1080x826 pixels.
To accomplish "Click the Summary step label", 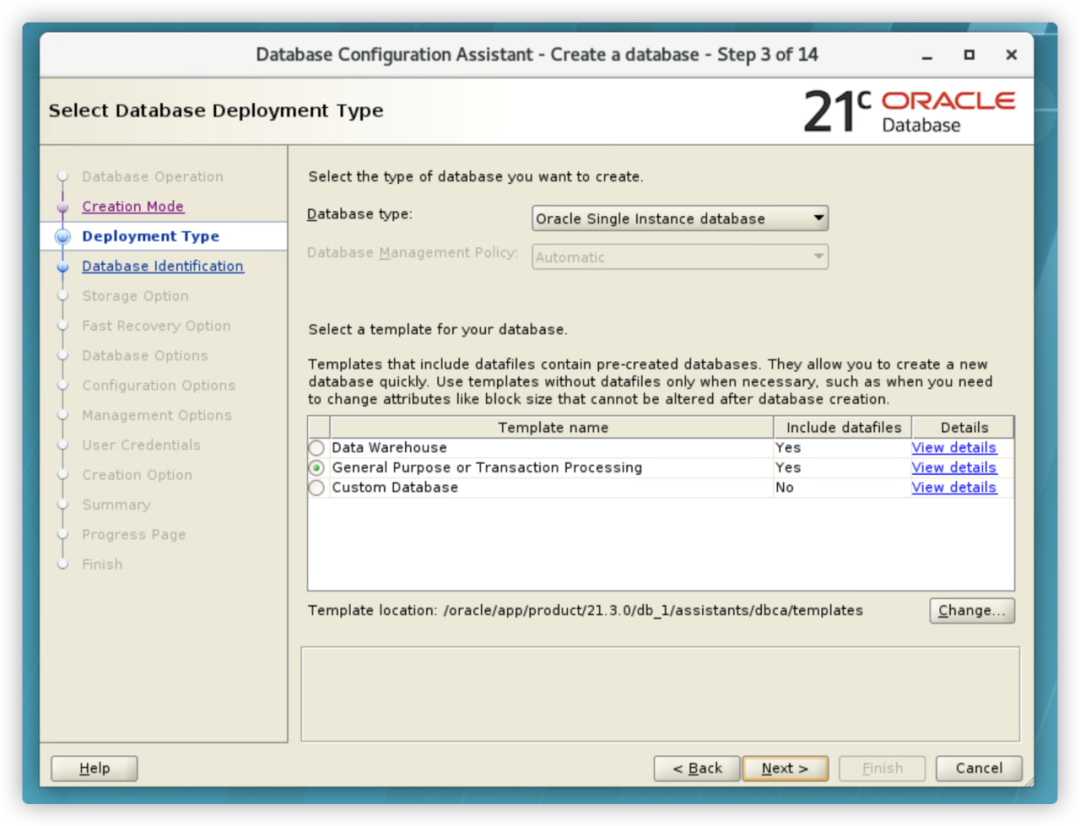I will pos(116,505).
